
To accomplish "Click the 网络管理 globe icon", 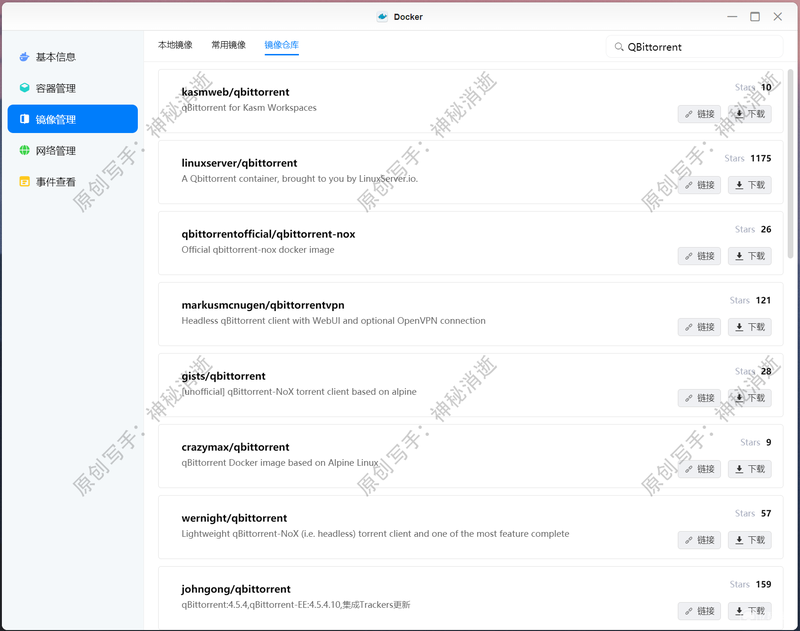I will point(24,150).
